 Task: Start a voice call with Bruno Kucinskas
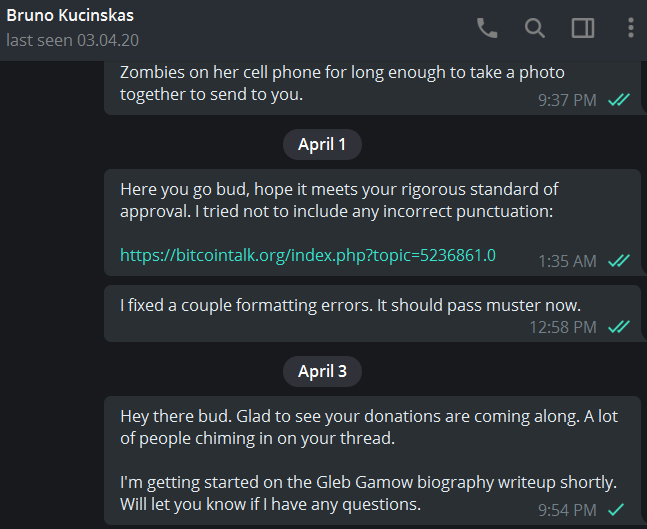coord(487,28)
